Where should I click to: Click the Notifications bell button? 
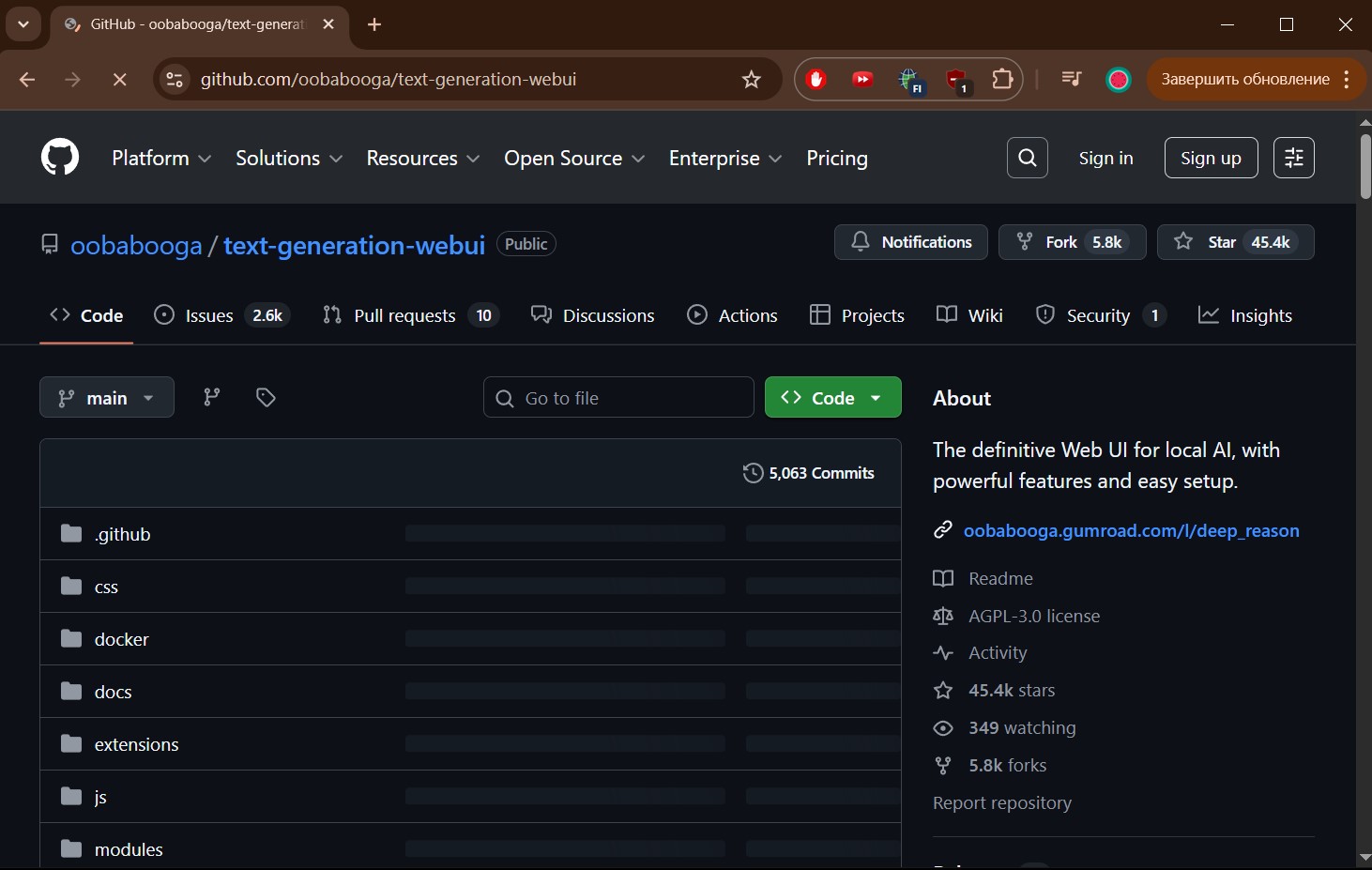(x=910, y=242)
